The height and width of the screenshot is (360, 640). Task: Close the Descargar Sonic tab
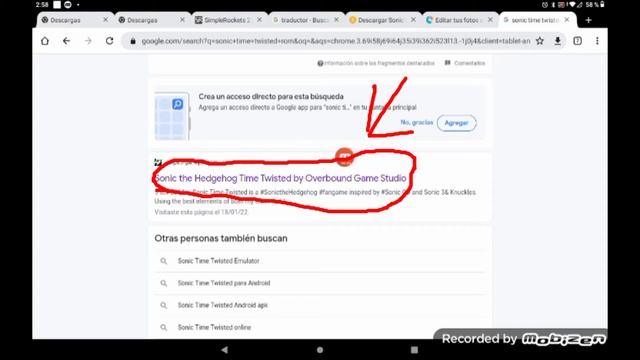pyautogui.click(x=413, y=20)
